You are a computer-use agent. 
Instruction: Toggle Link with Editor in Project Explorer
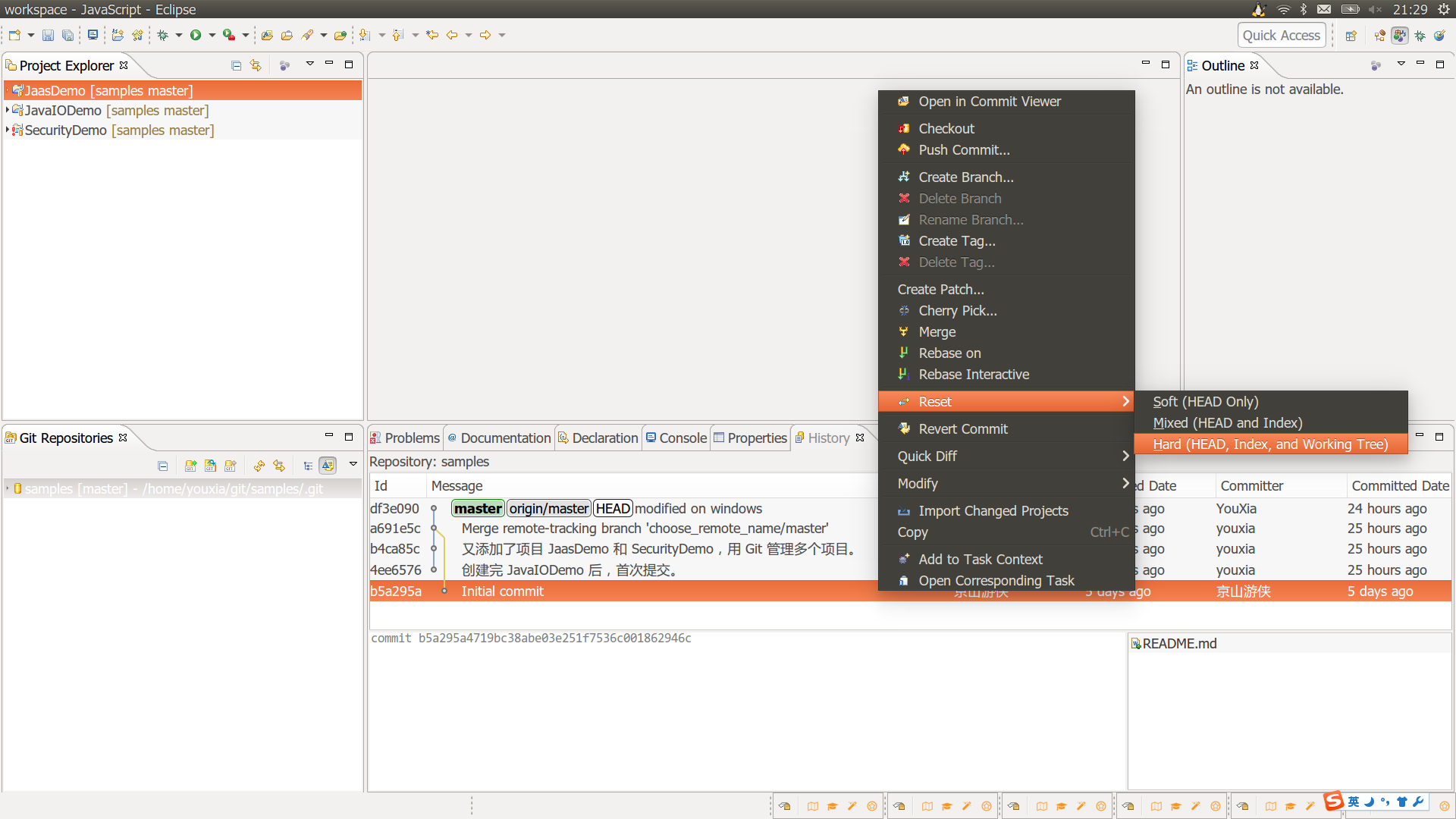tap(256, 65)
